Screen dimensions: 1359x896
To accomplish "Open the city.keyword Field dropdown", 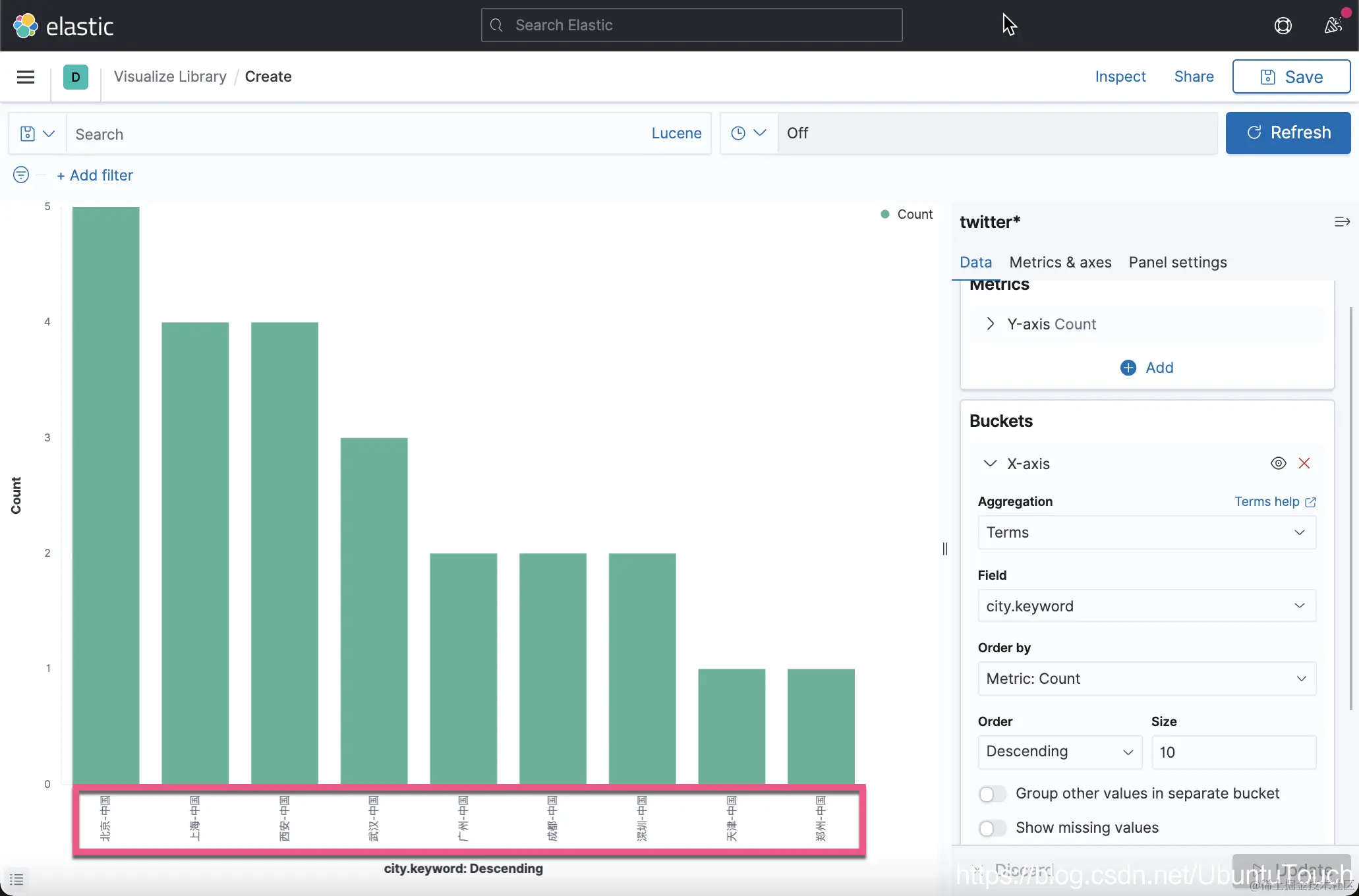I will (1146, 606).
